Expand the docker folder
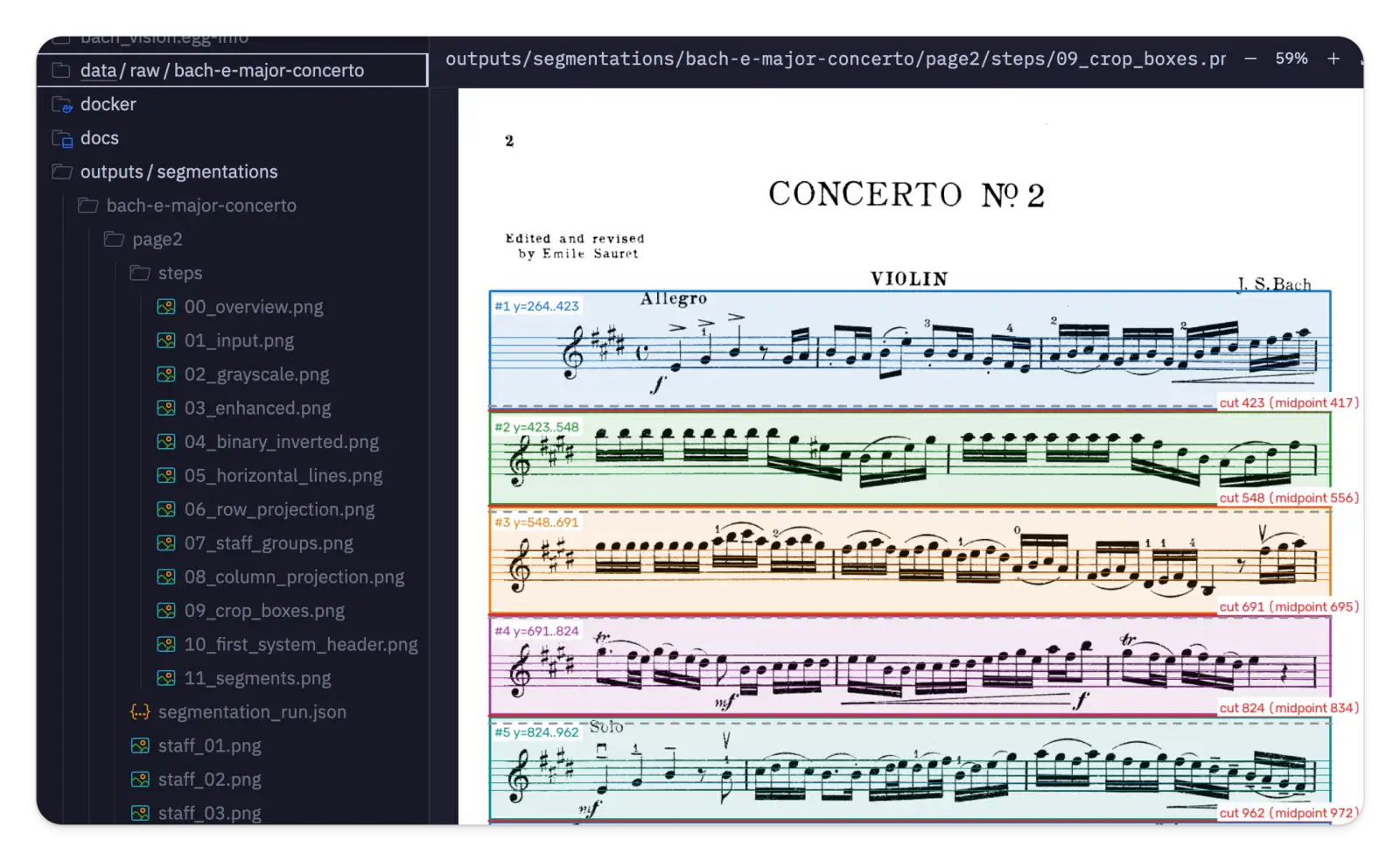The width and height of the screenshot is (1400, 861). point(108,104)
